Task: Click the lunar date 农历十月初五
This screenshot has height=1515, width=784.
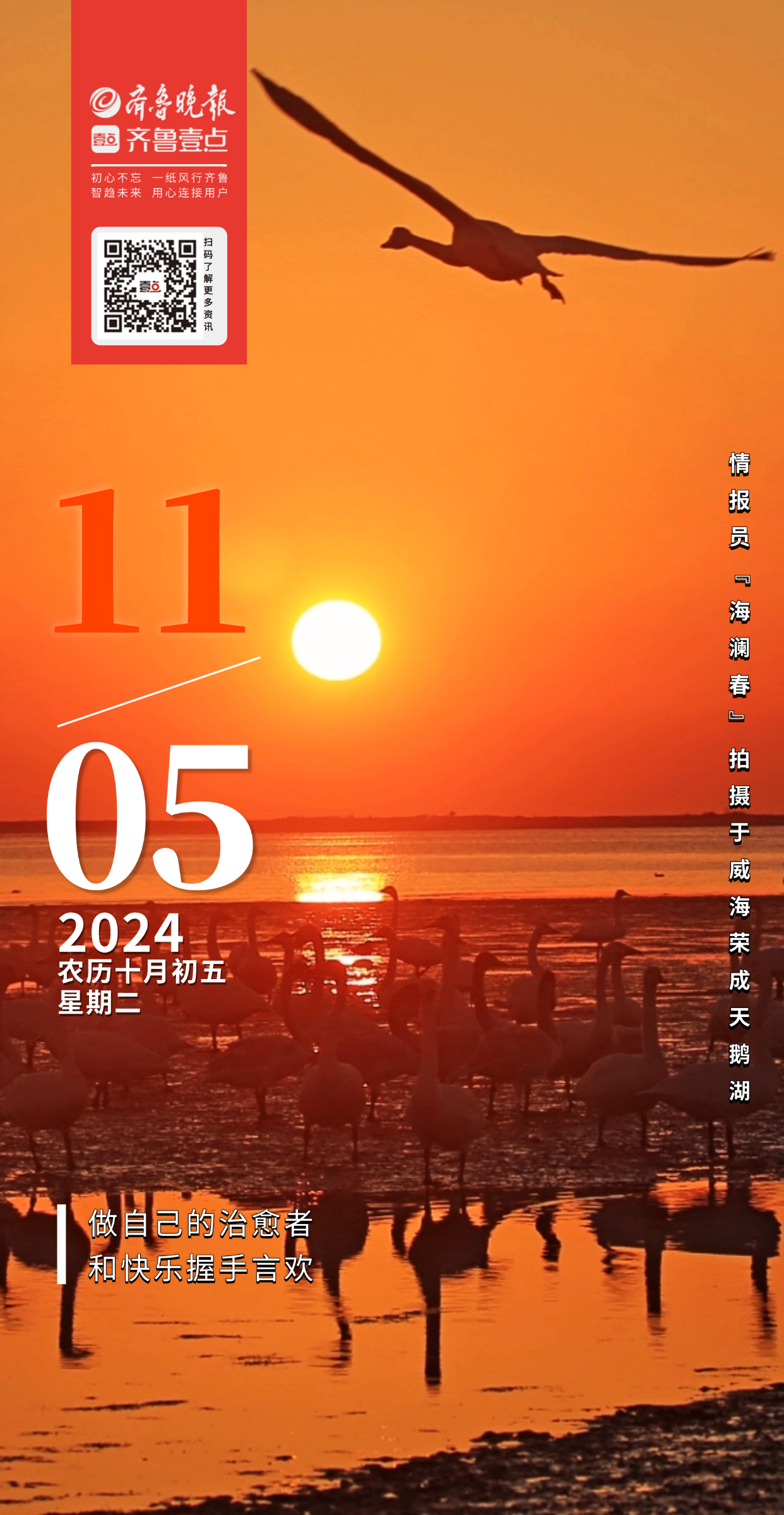Action: tap(142, 971)
